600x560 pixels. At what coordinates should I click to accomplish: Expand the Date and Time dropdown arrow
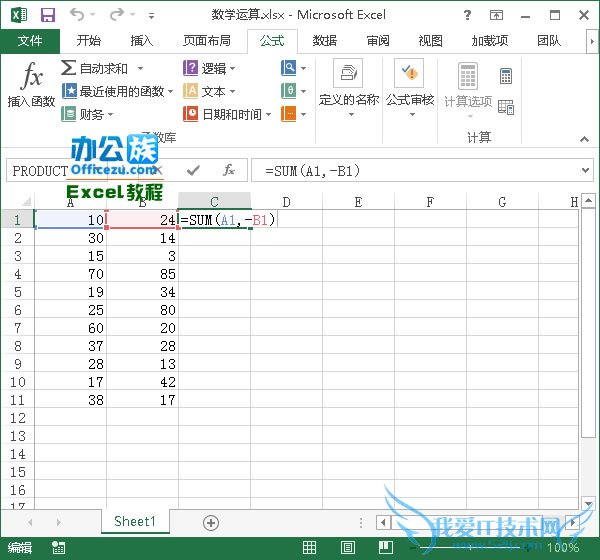click(268, 114)
